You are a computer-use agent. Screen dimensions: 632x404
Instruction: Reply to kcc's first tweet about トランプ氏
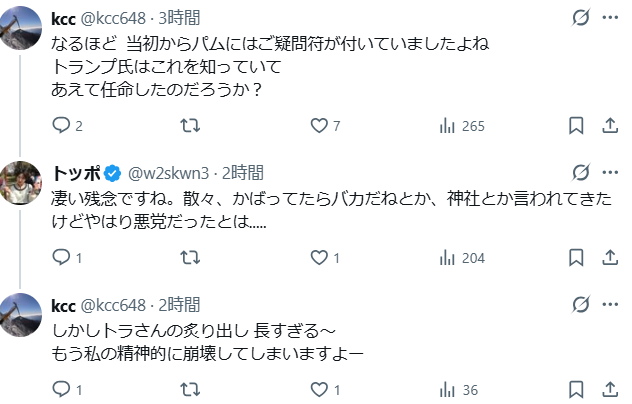tap(61, 126)
